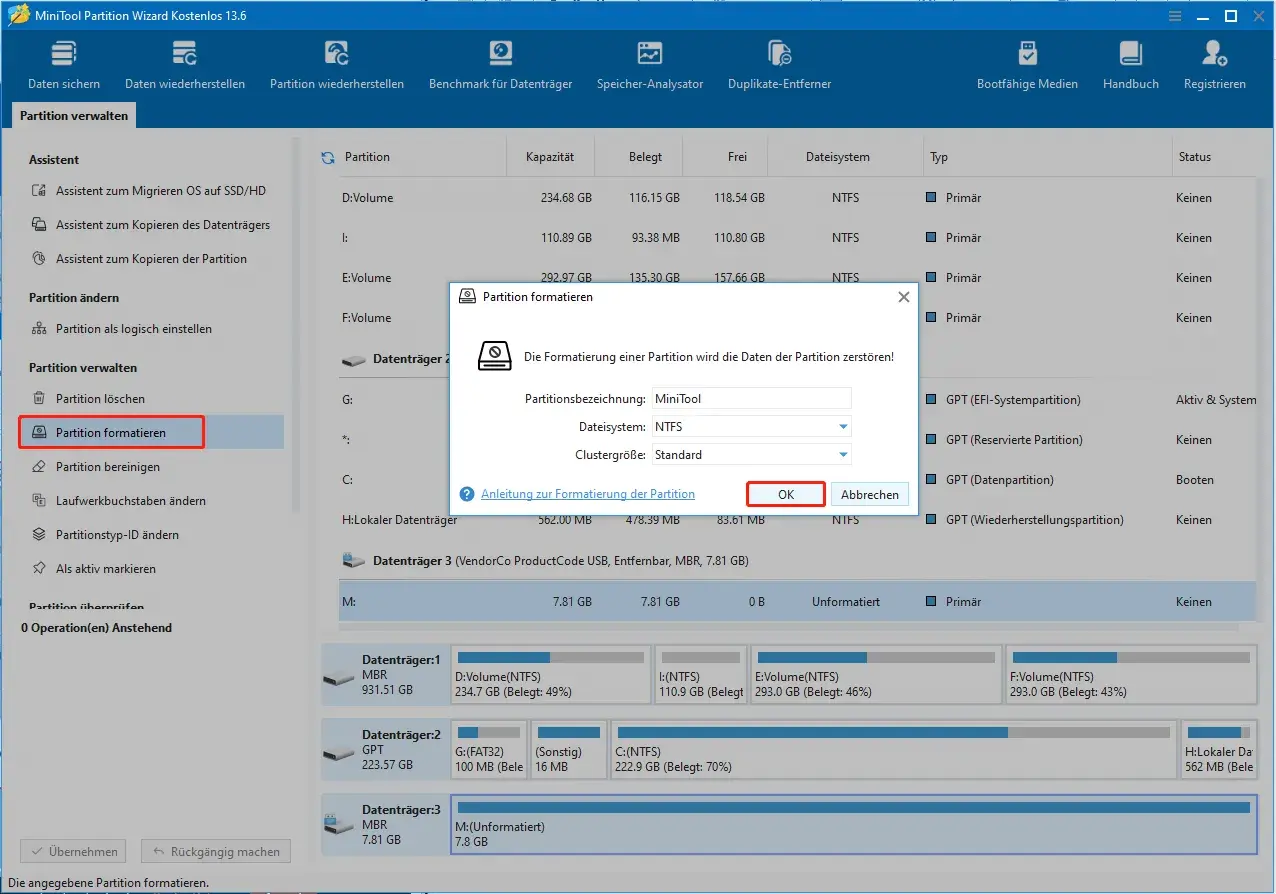Sort by Frei column header

pos(738,157)
